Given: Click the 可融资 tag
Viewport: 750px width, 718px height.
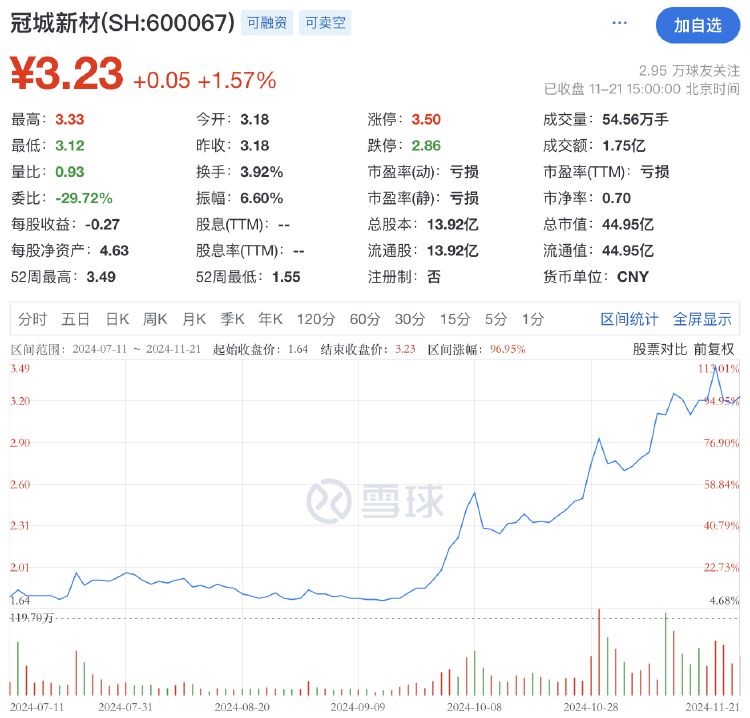Looking at the screenshot, I should tap(267, 23).
